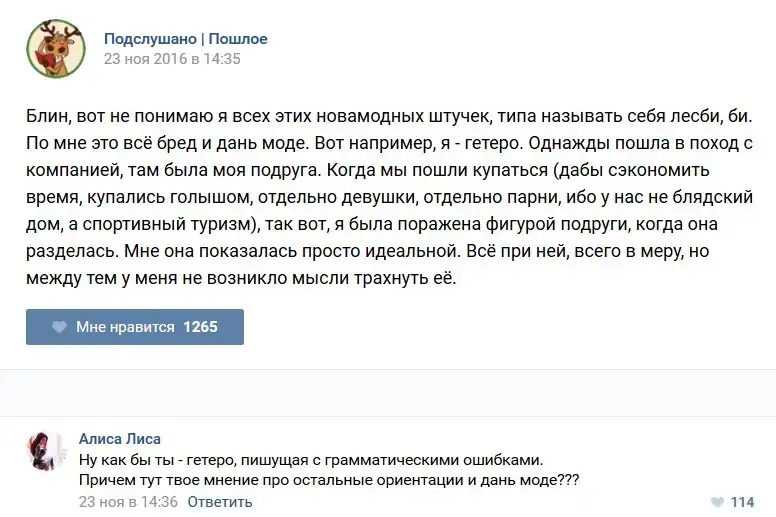
Task: Click the 1265 likes counter
Action: pos(200,327)
